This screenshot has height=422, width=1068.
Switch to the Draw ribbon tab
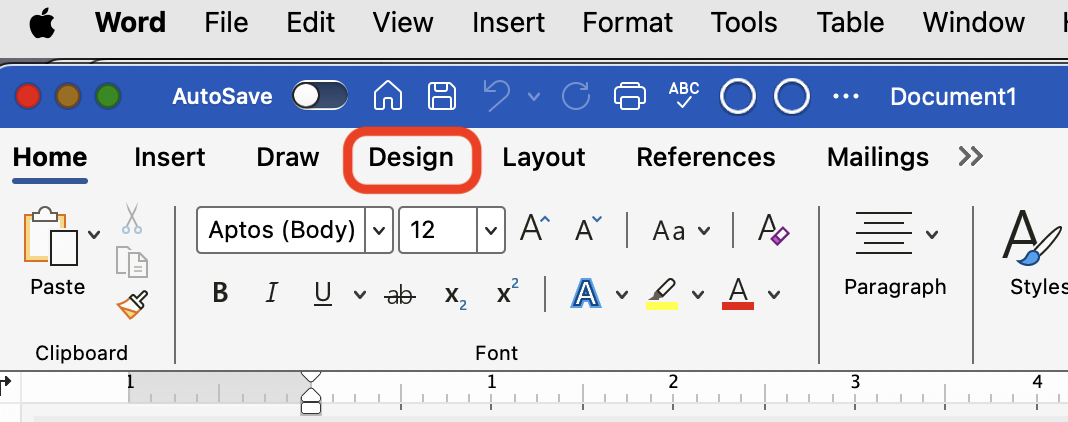(287, 158)
